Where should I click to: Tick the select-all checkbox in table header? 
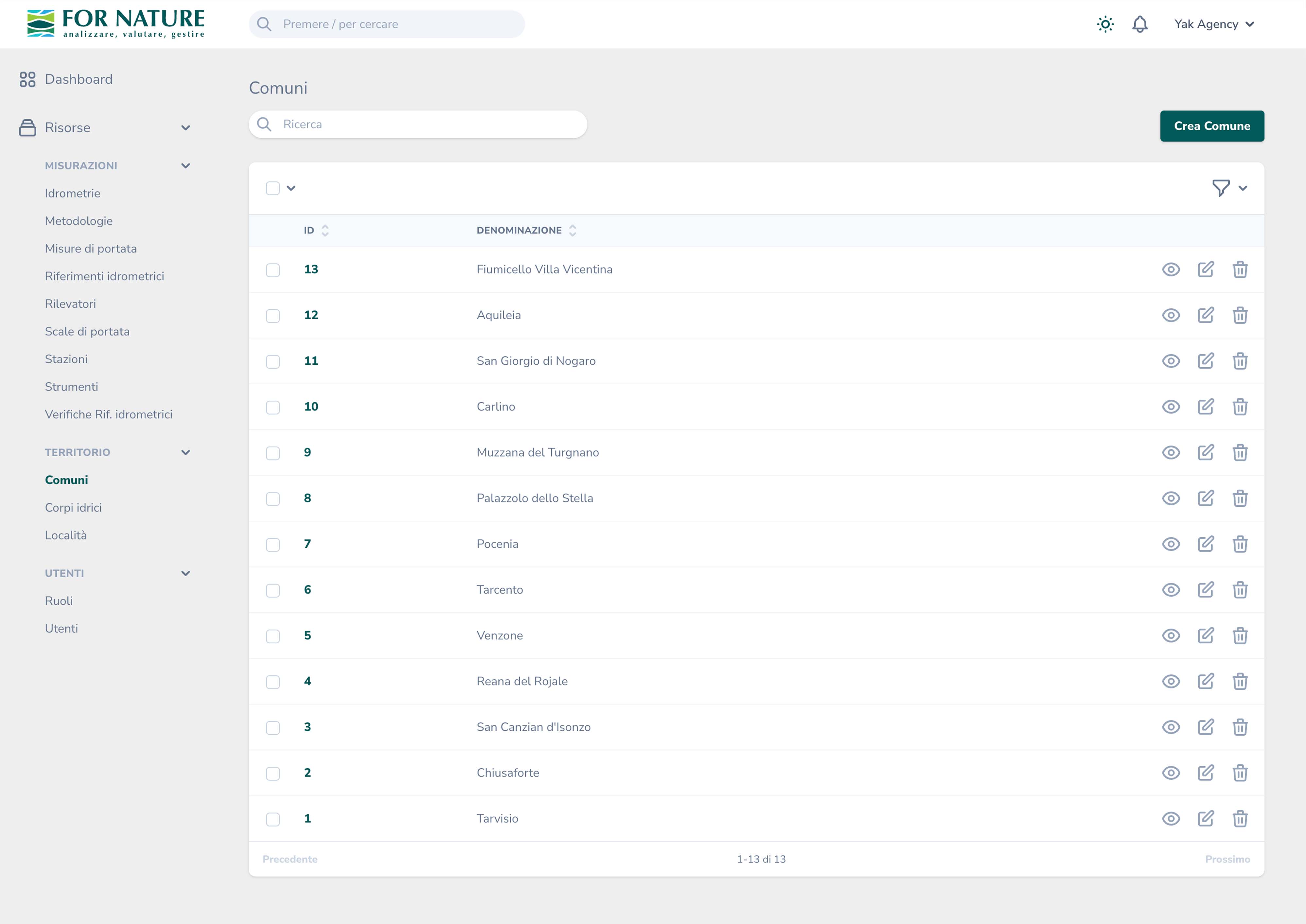(x=273, y=188)
